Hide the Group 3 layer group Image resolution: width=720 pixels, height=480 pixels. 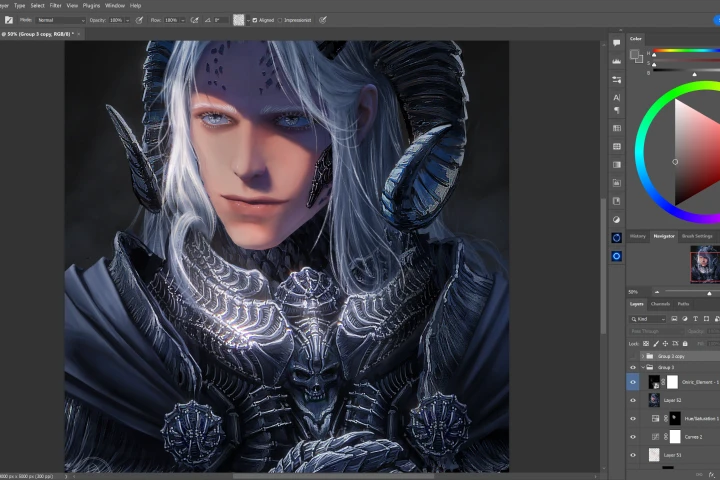click(x=633, y=367)
